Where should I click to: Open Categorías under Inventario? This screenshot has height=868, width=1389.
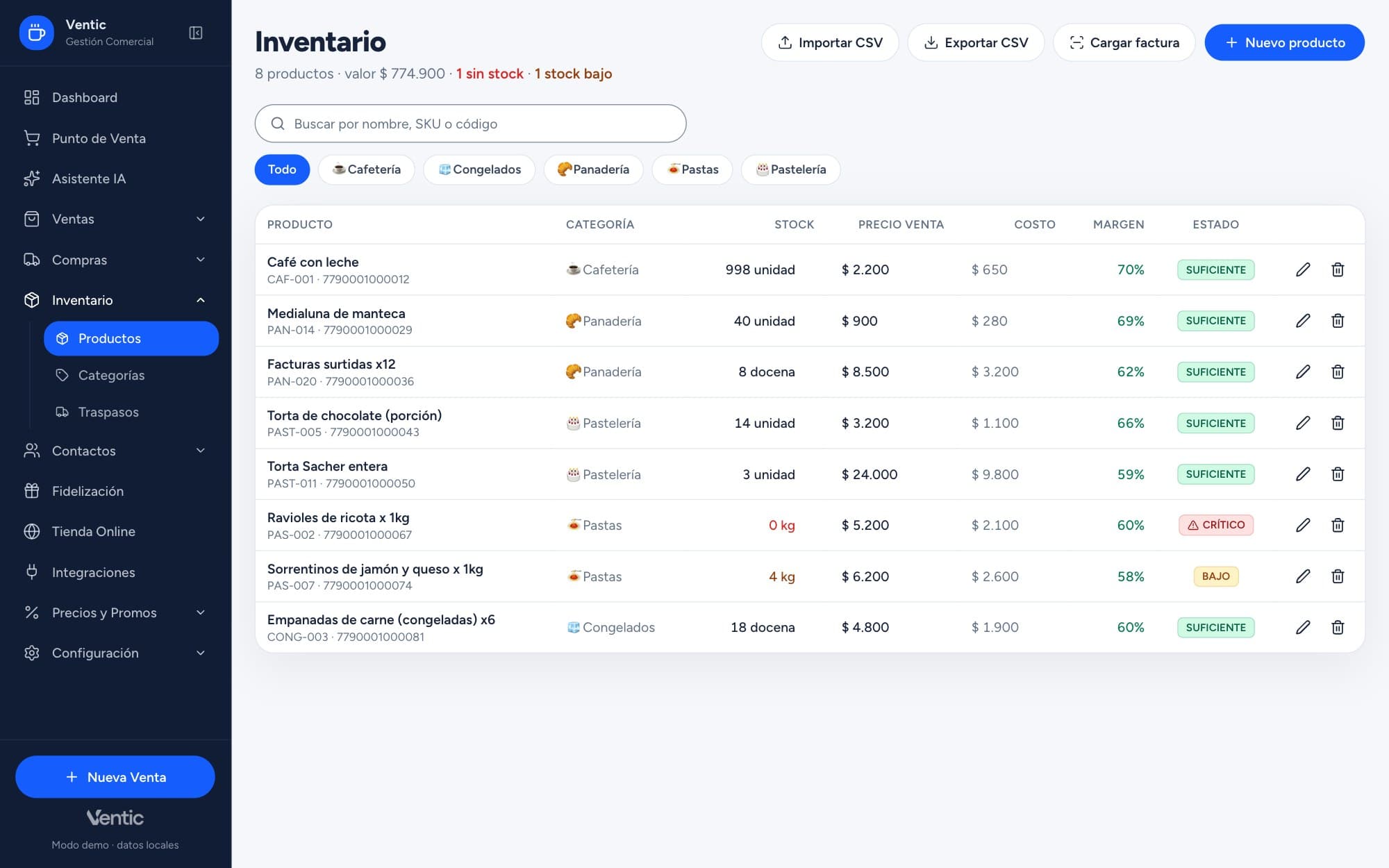click(x=131, y=375)
